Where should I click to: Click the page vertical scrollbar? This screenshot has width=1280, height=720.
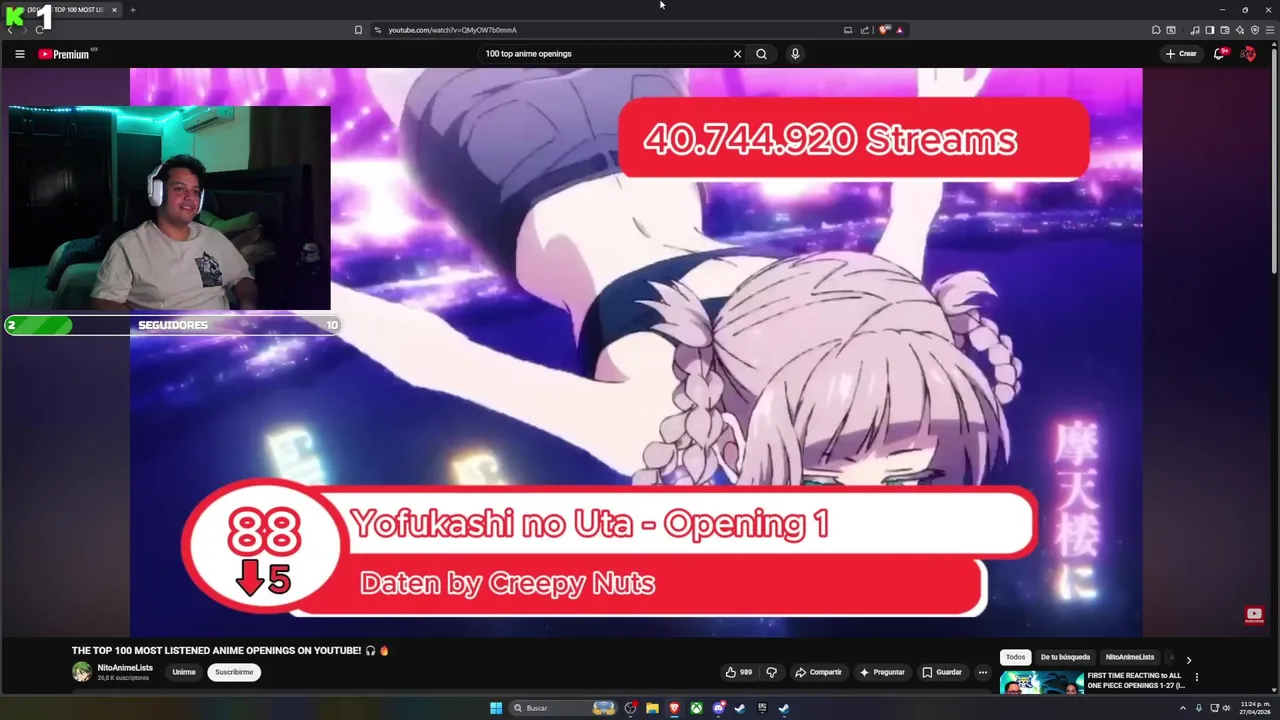point(1274,160)
